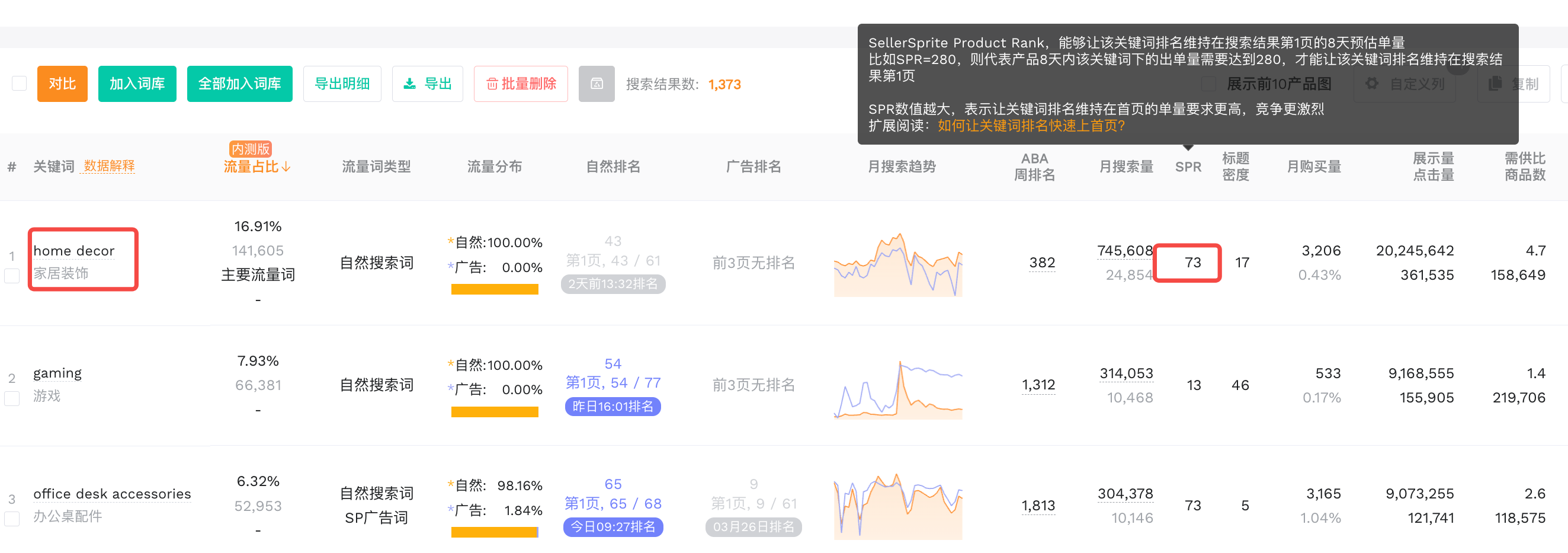Click the 今日09:27排名 badge
The height and width of the screenshot is (553, 1568).
[x=613, y=527]
